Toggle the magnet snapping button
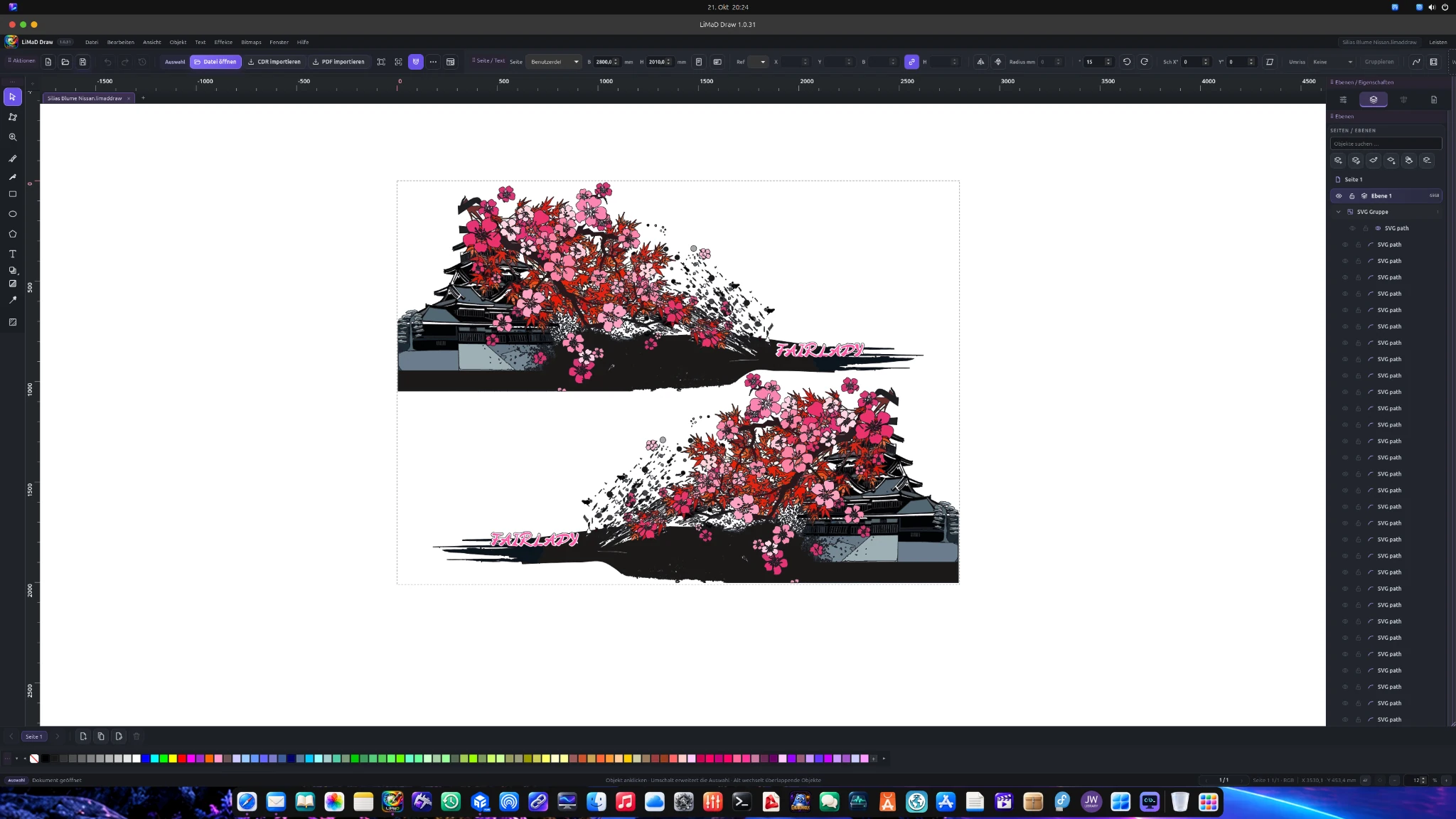 pos(416,62)
